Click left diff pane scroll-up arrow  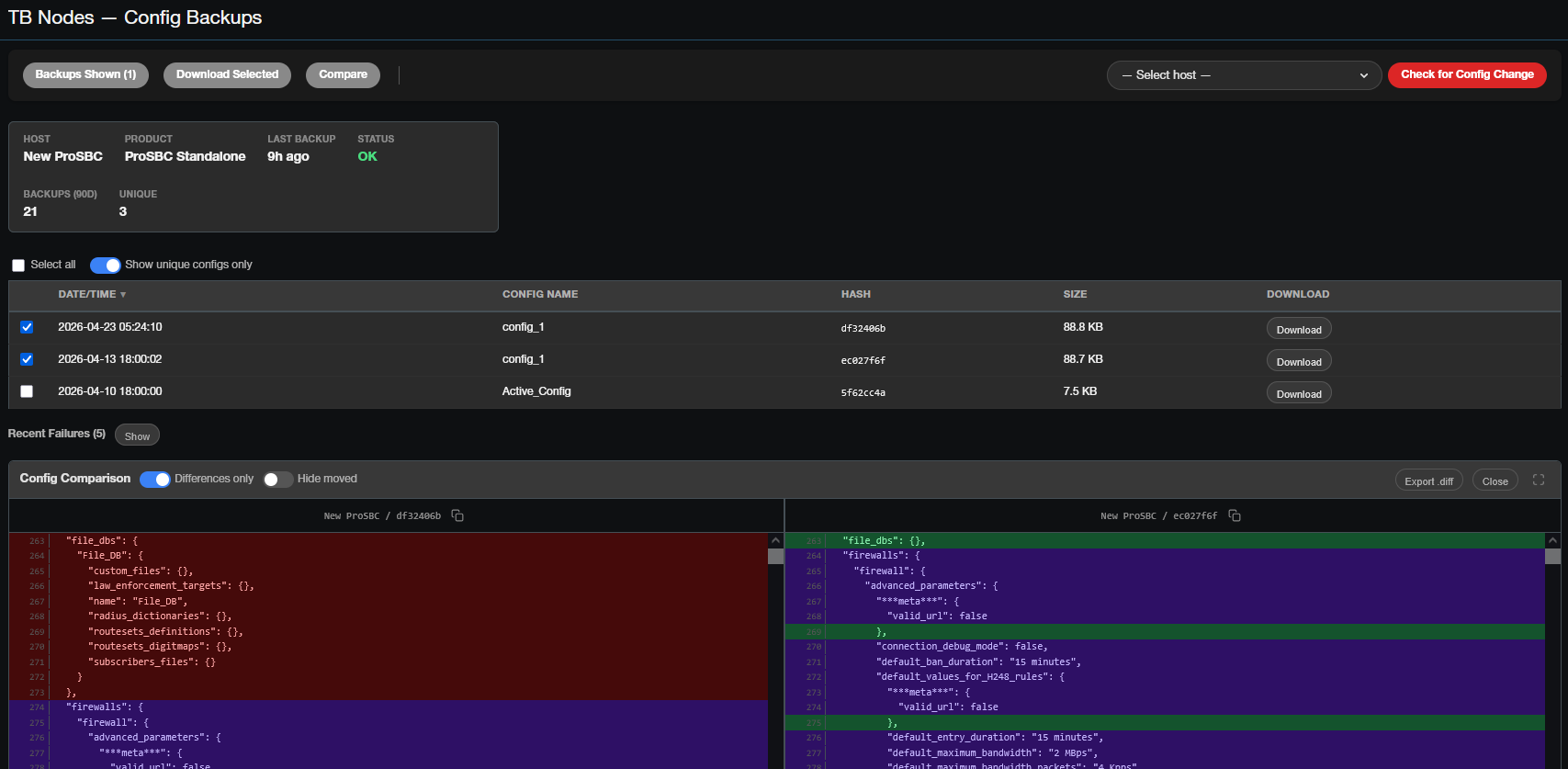[775, 540]
